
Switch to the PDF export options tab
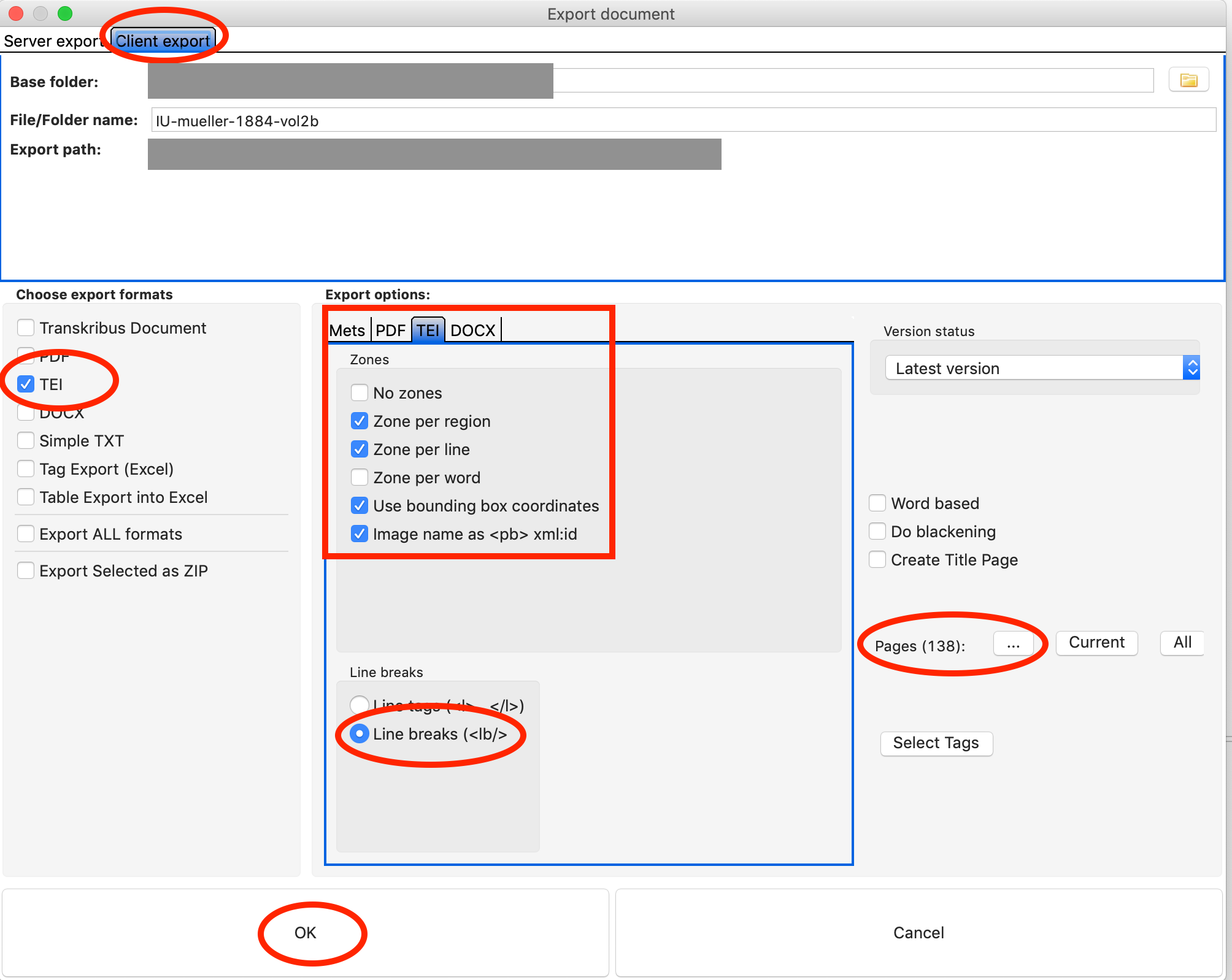[390, 330]
